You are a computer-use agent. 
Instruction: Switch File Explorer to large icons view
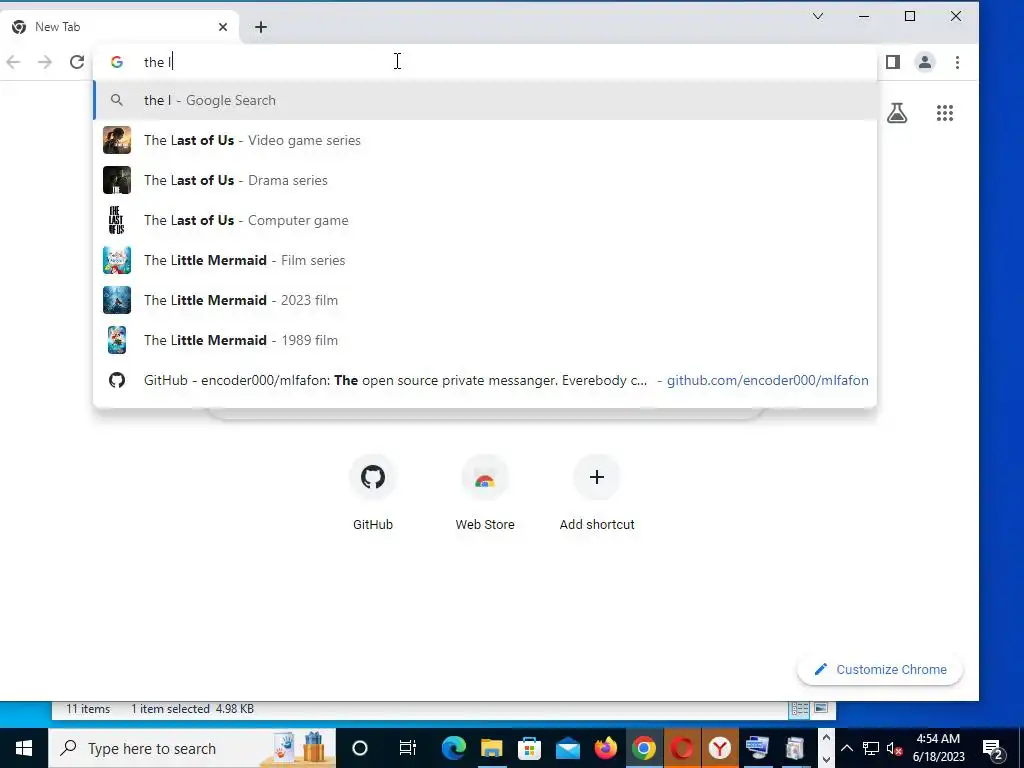pyautogui.click(x=822, y=709)
